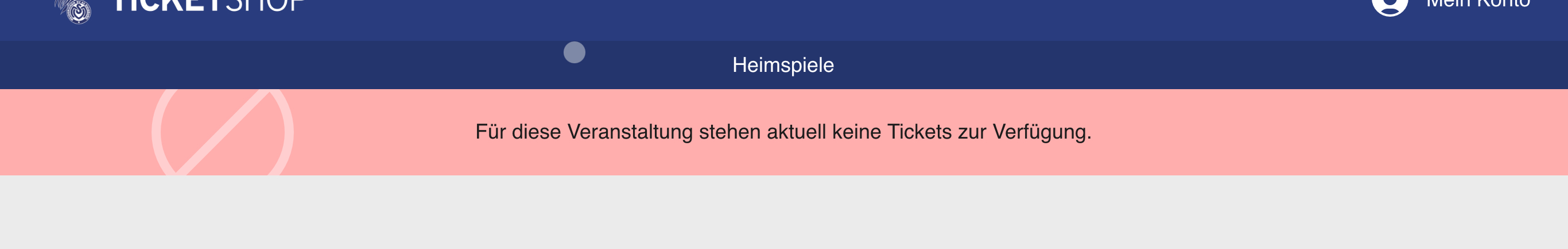Click the word "Verfügung" in the notice

(x=1042, y=132)
